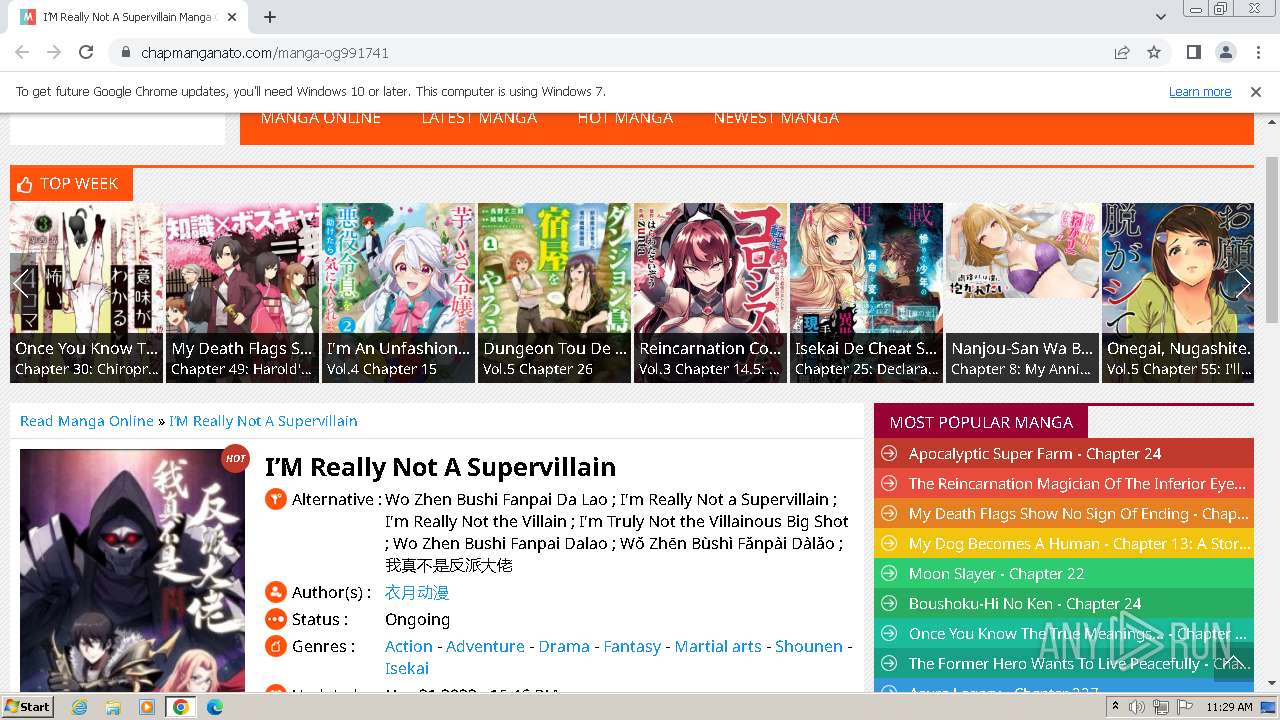Select the Shounen genre
Screen dimensions: 1280x720
click(x=809, y=647)
